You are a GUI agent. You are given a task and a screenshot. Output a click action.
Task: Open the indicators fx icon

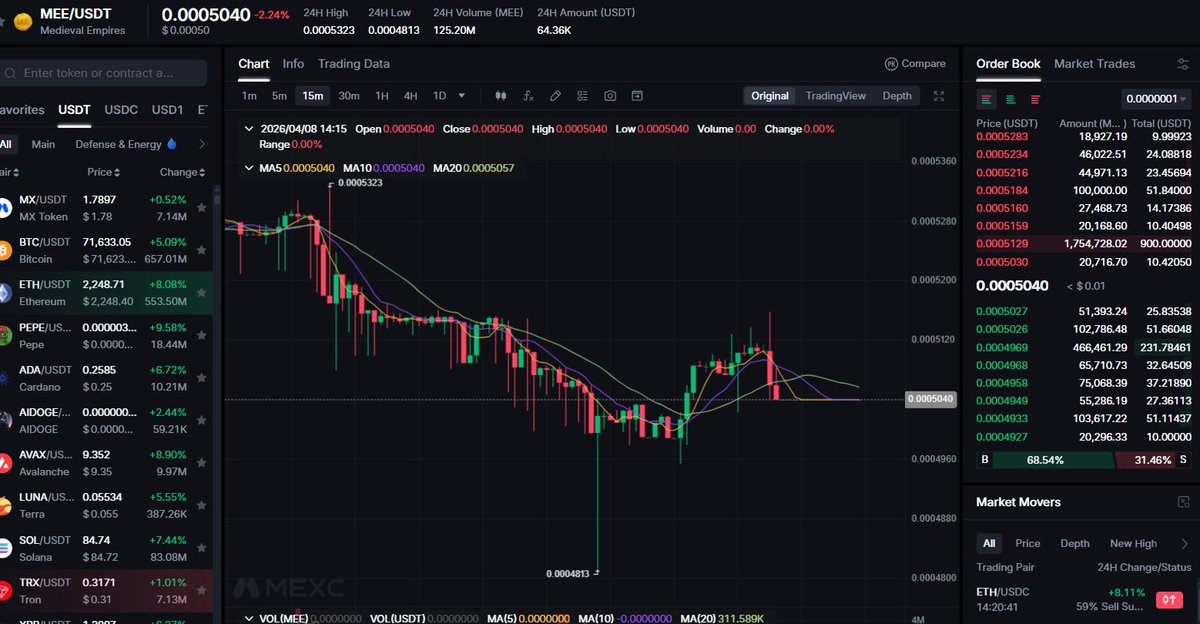point(528,96)
